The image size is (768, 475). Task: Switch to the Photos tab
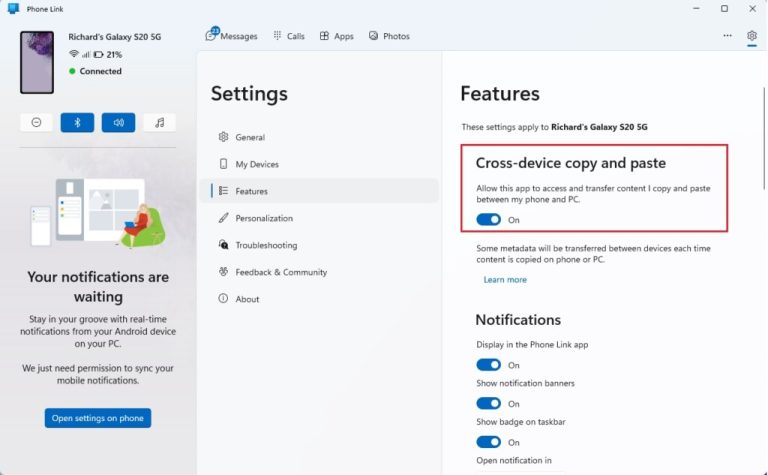tap(389, 36)
